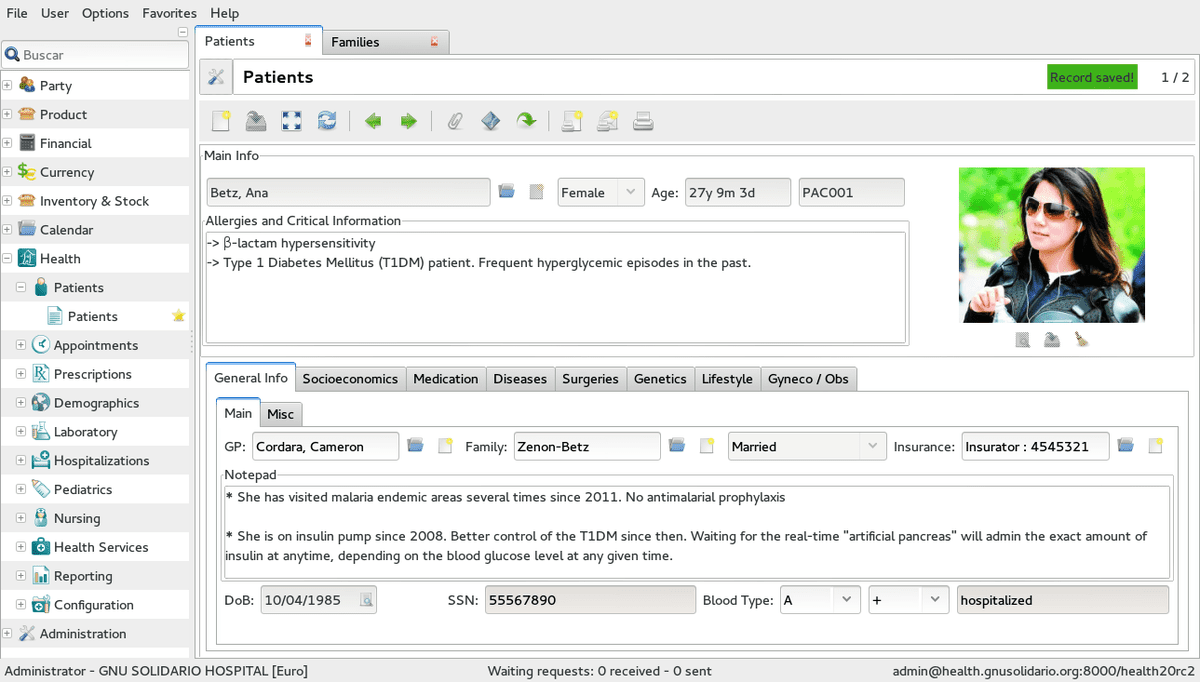Expand the Laboratory tree node
1200x682 pixels.
tap(21, 432)
